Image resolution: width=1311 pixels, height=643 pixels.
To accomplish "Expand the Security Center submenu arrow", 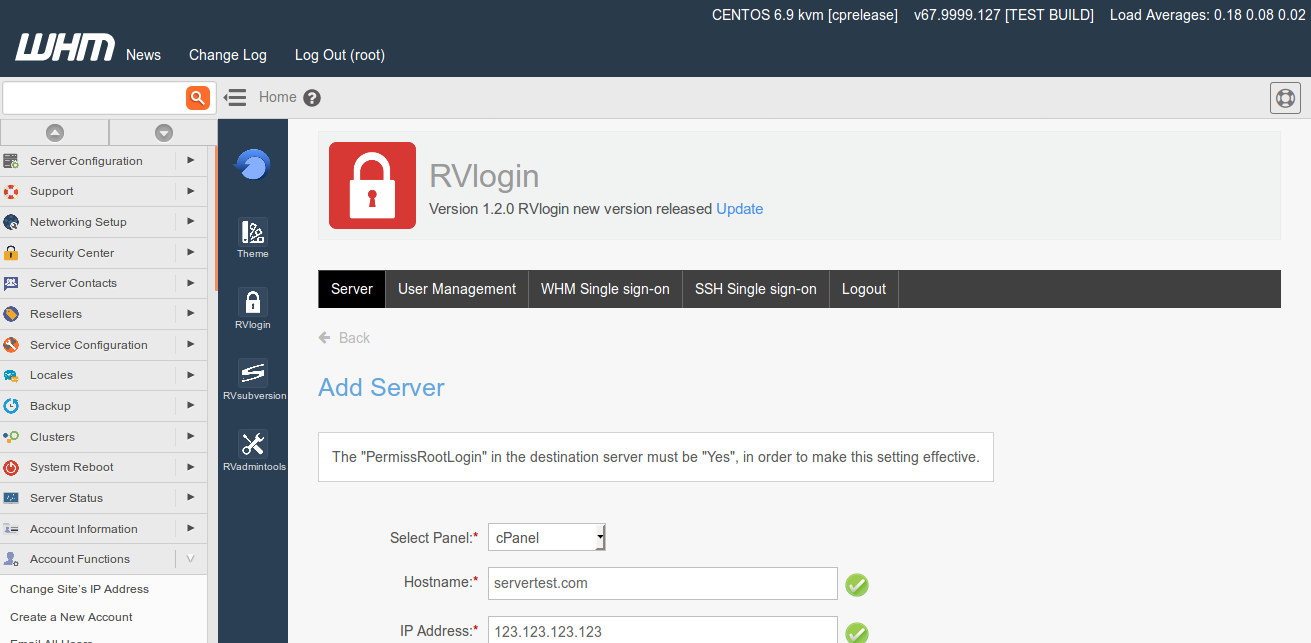I will [190, 253].
